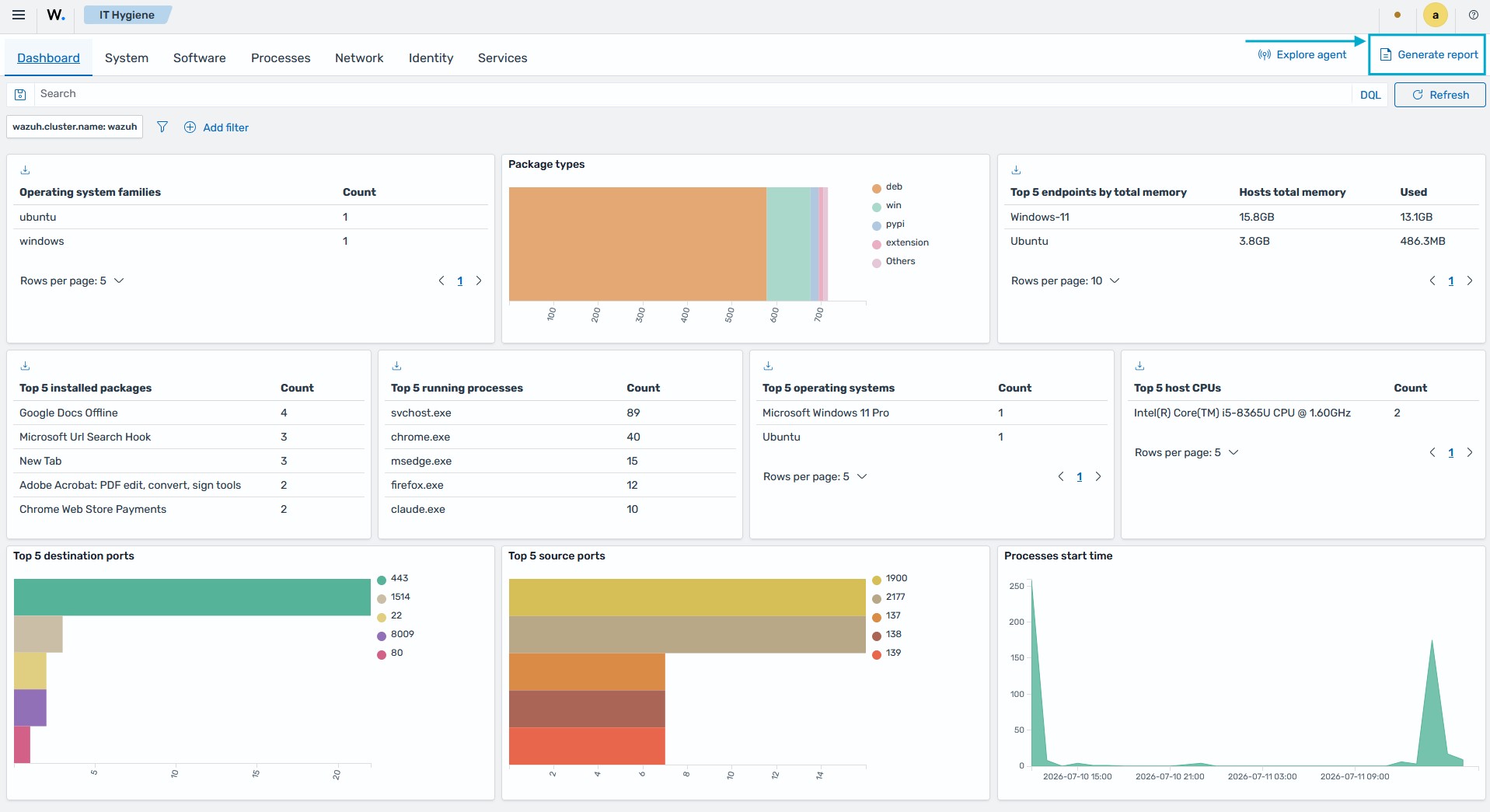Click page 1 link in OS families table

point(460,281)
